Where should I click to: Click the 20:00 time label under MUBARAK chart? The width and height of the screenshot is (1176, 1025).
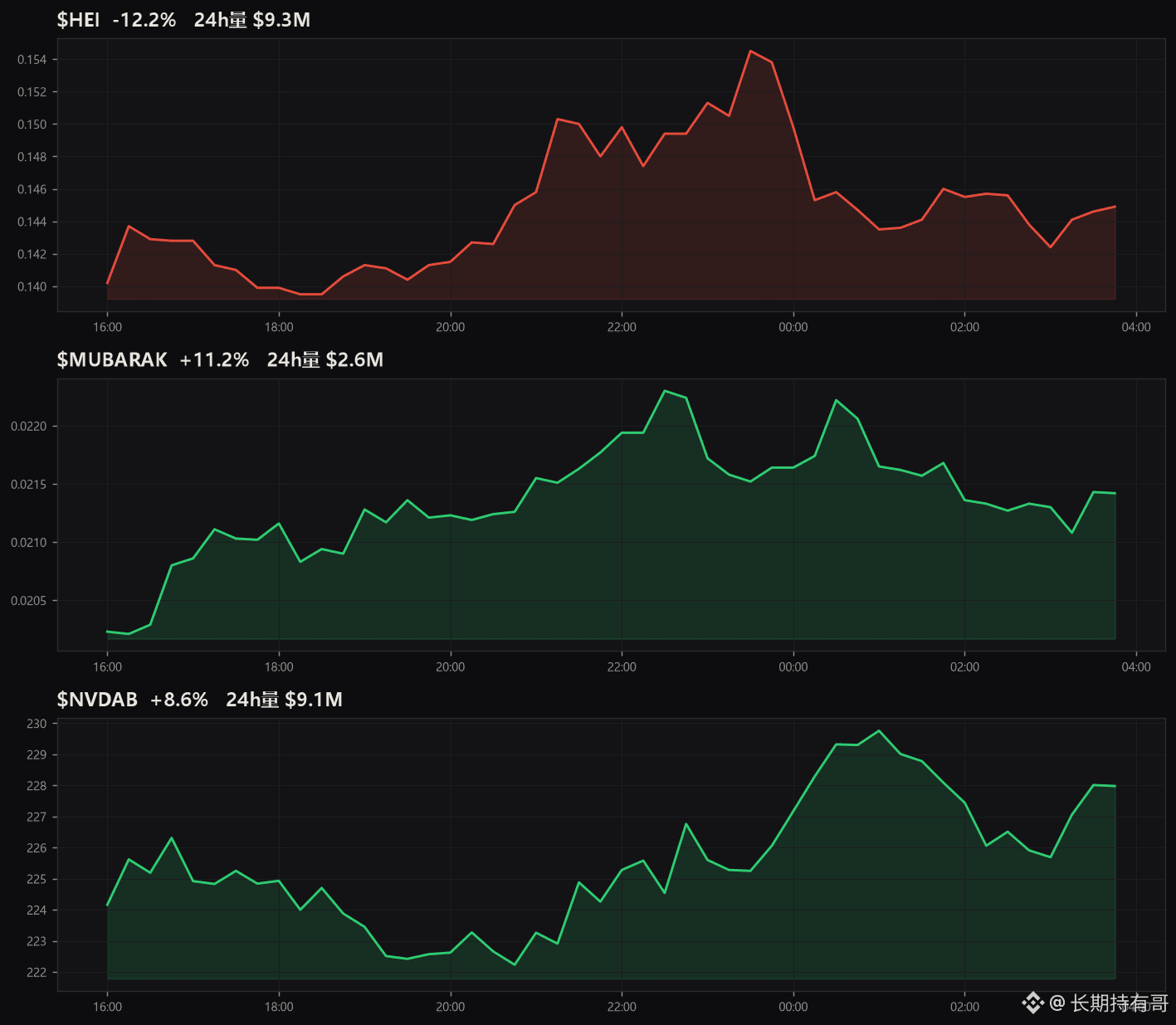tap(451, 667)
